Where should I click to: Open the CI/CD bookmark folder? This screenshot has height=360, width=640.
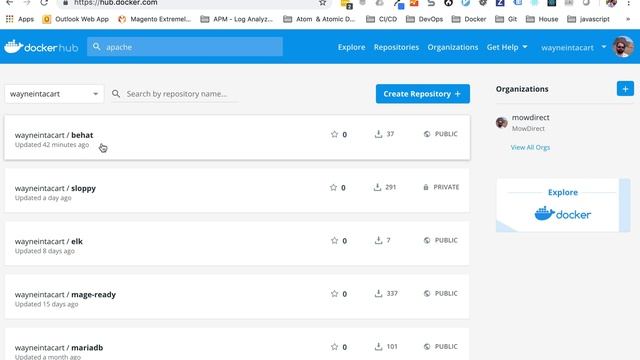point(382,19)
